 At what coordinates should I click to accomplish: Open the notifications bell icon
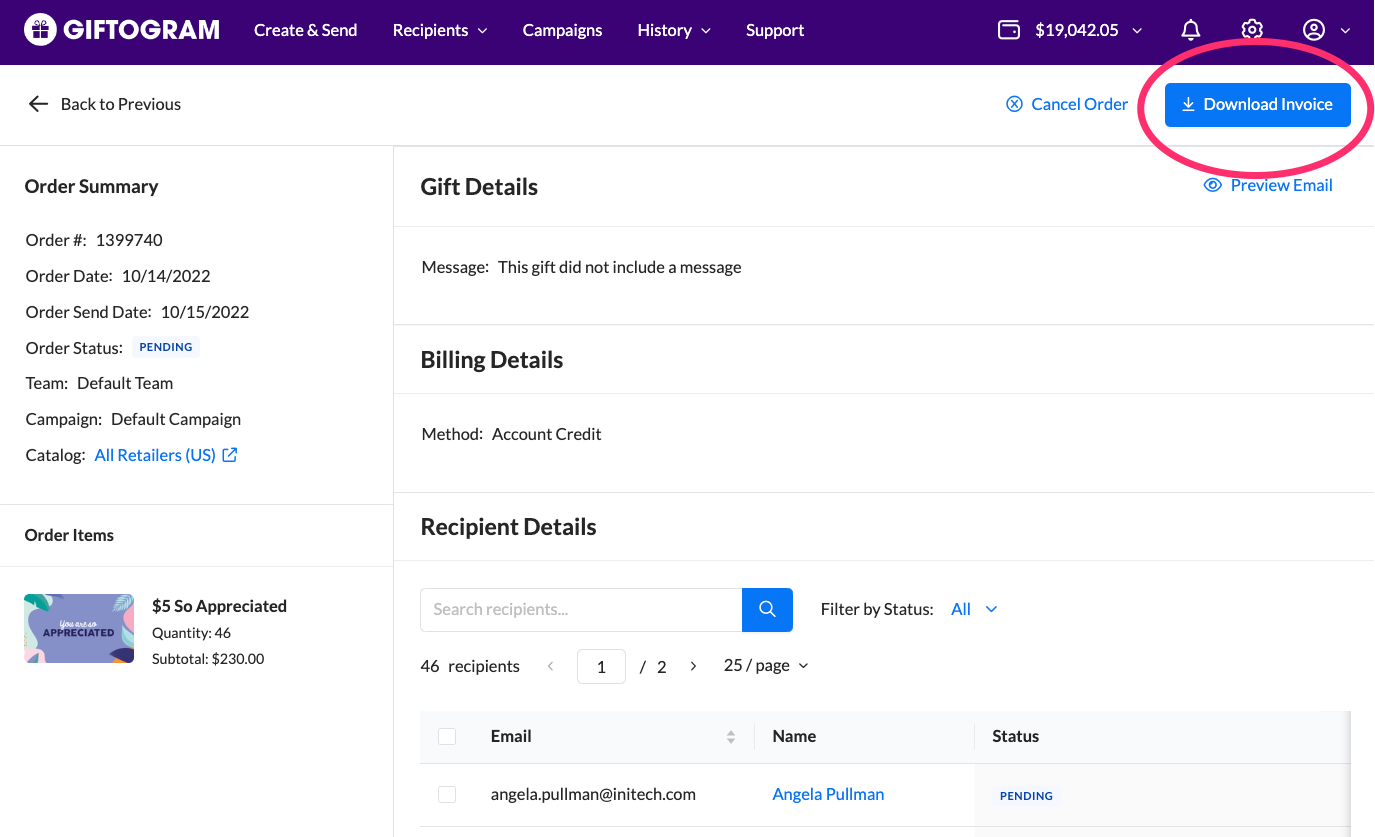pos(1190,30)
